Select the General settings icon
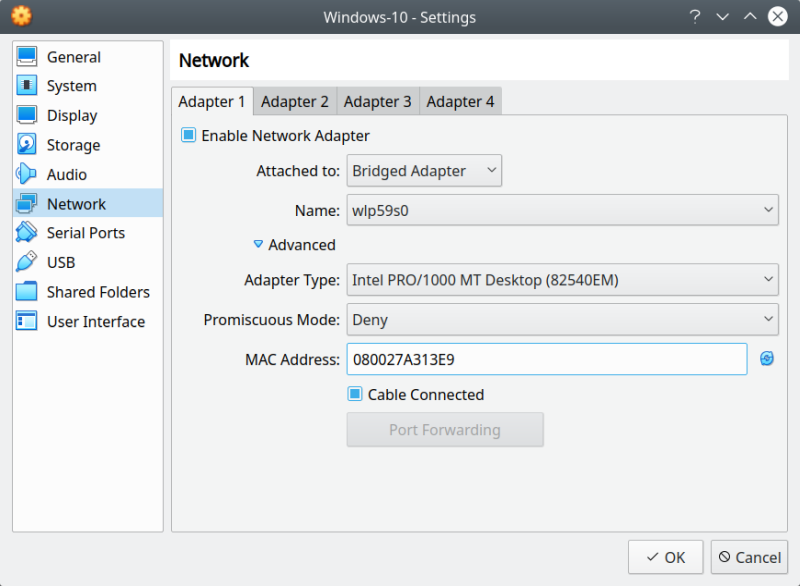800x586 pixels. tap(28, 57)
